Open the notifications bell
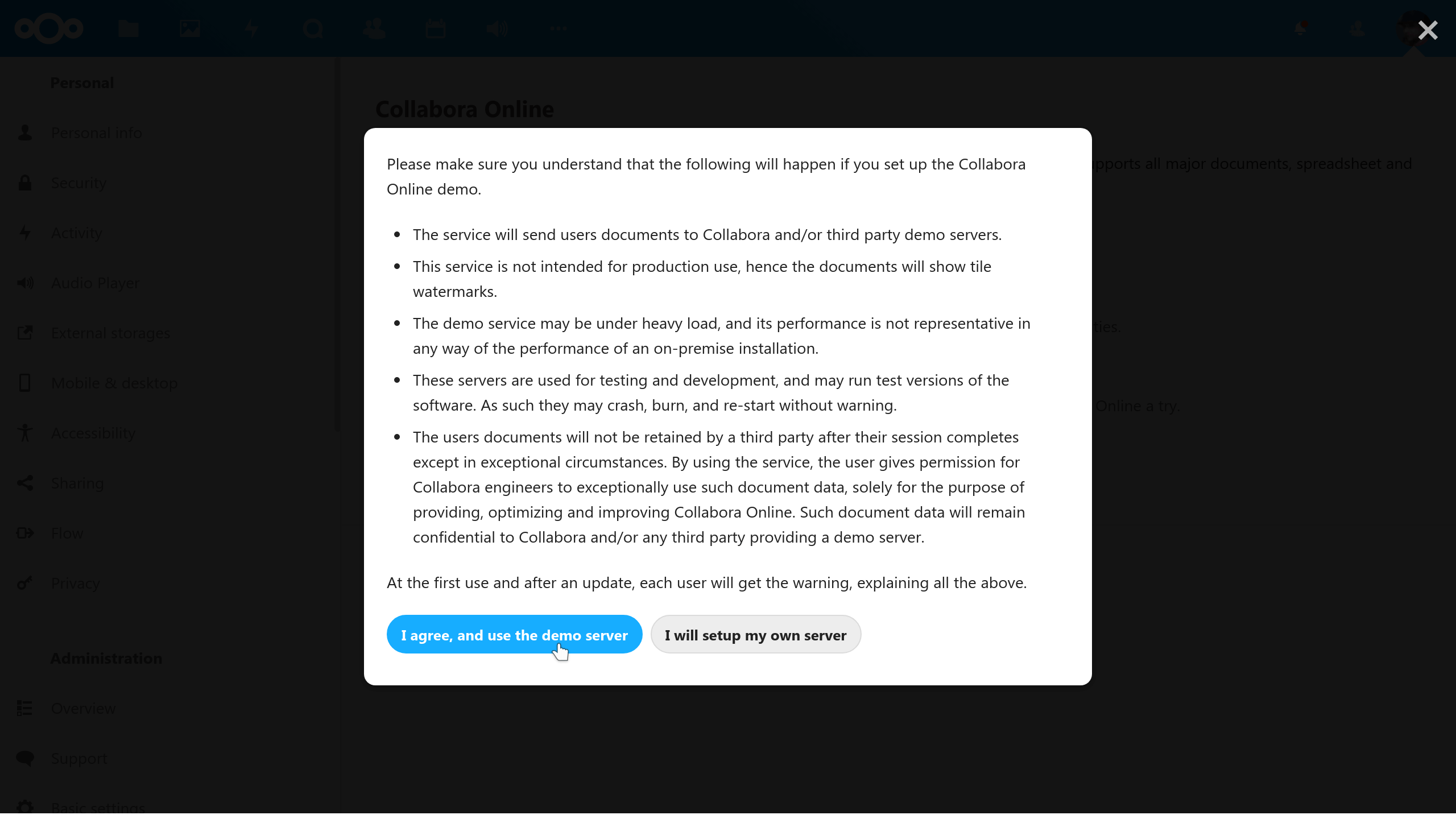 1300,28
